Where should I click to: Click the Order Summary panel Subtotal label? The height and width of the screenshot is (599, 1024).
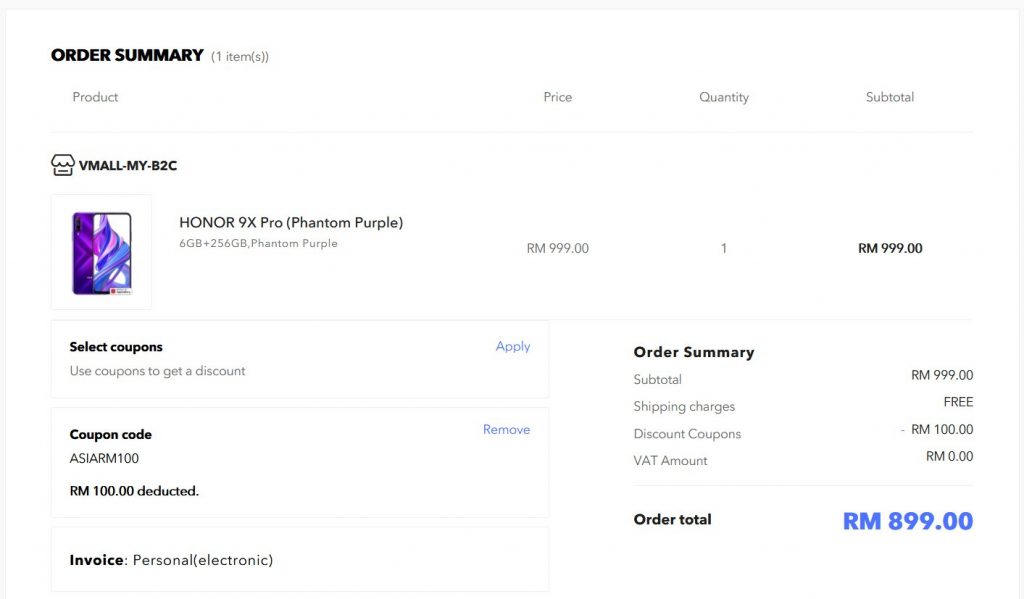click(x=658, y=380)
